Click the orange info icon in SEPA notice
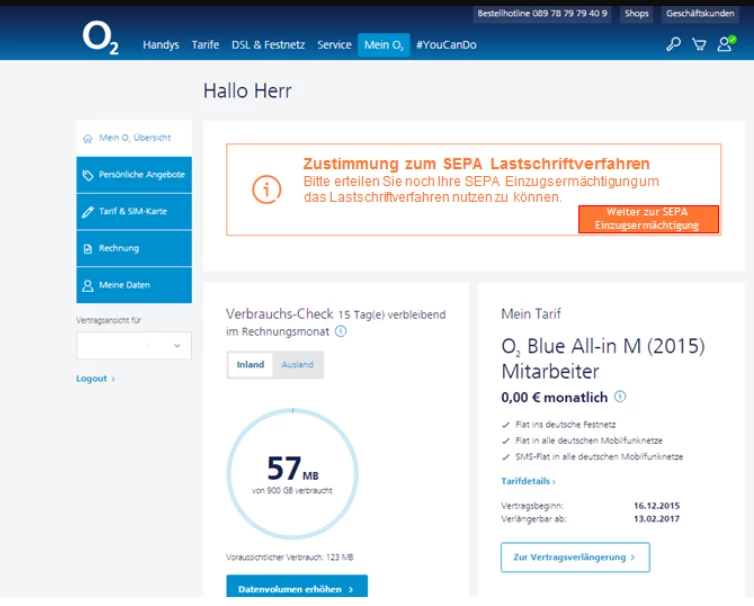Viewport: 754px width, 606px height. pos(266,189)
